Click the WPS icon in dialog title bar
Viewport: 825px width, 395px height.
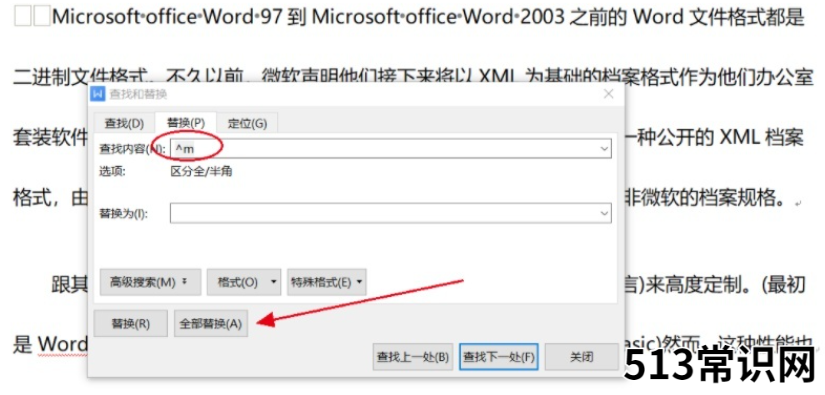coord(98,94)
